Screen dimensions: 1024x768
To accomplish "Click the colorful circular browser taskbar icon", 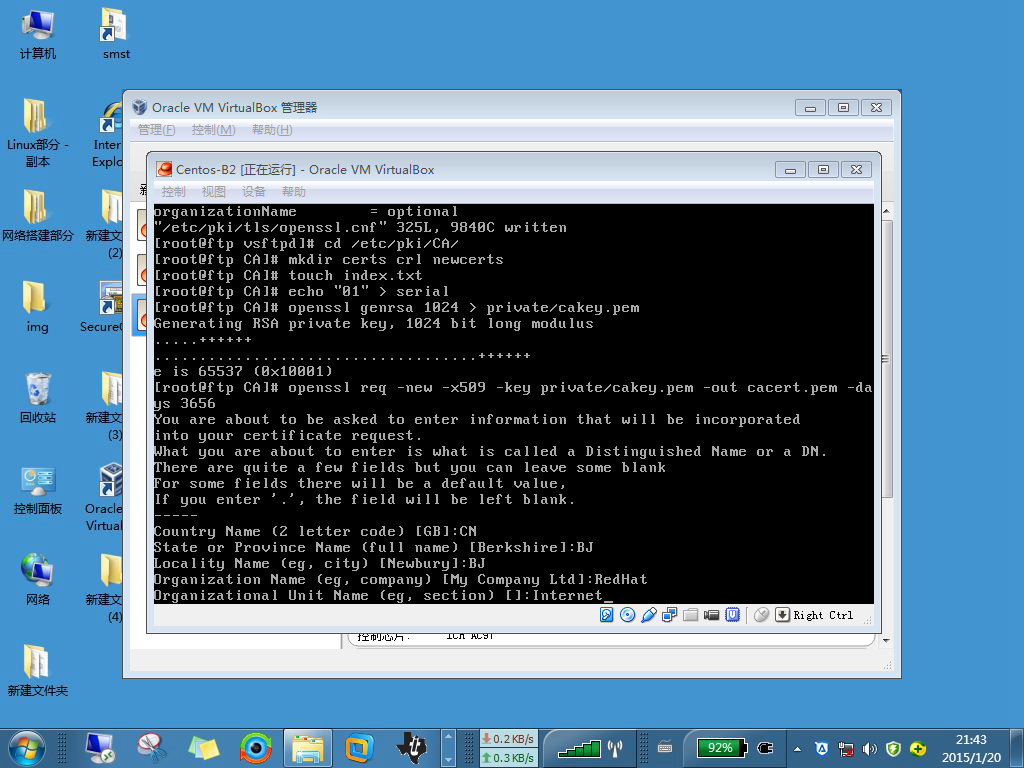I will tap(256, 748).
